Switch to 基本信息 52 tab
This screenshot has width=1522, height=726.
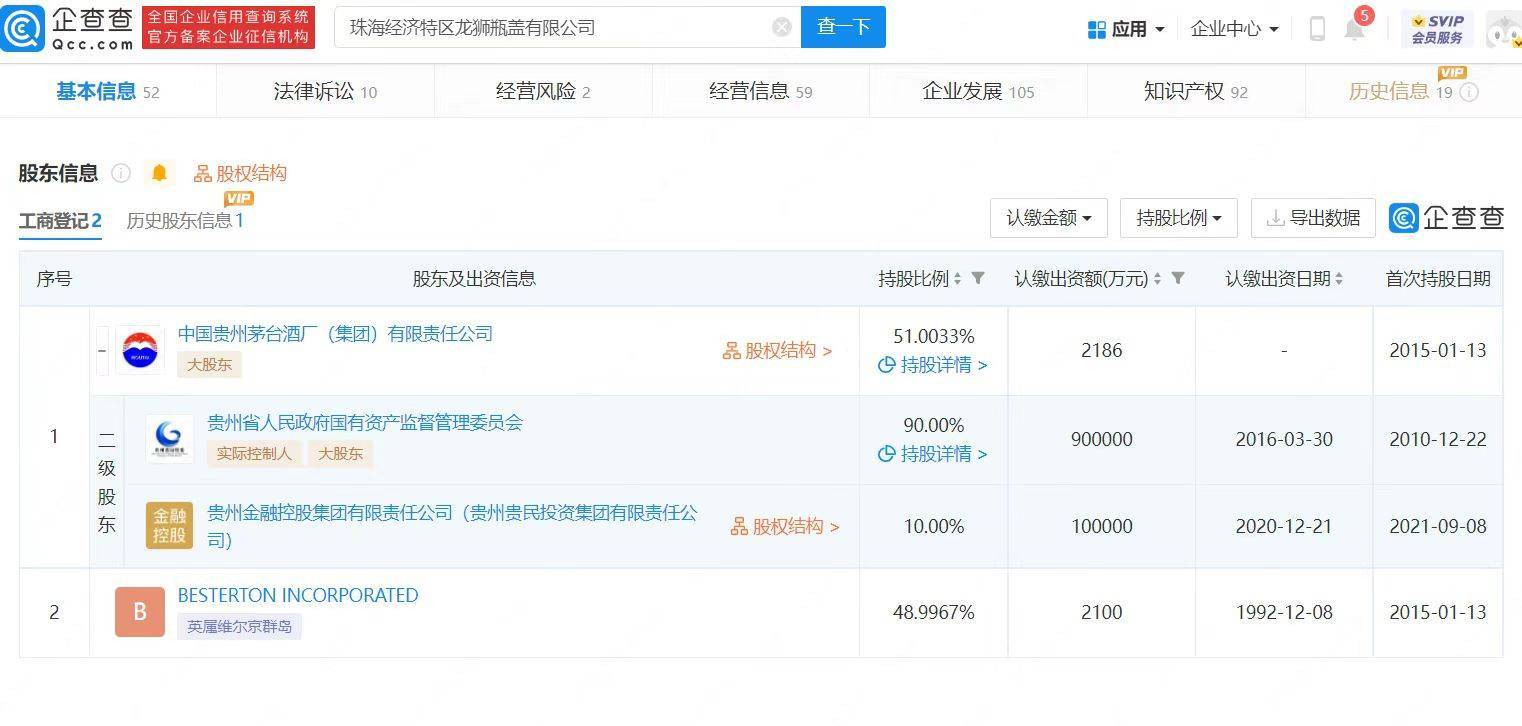tap(108, 92)
